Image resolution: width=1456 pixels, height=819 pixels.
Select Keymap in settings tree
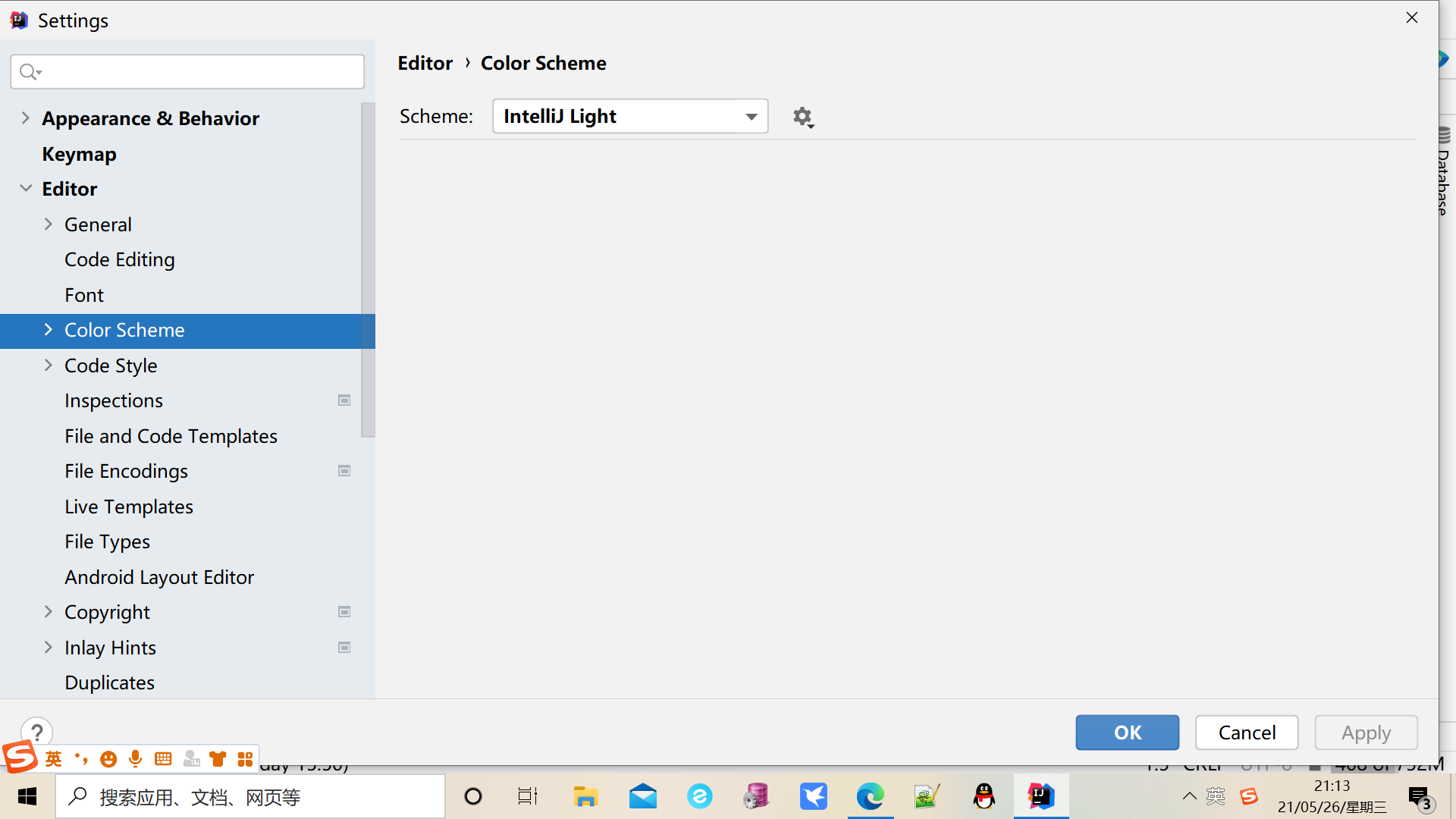click(79, 154)
